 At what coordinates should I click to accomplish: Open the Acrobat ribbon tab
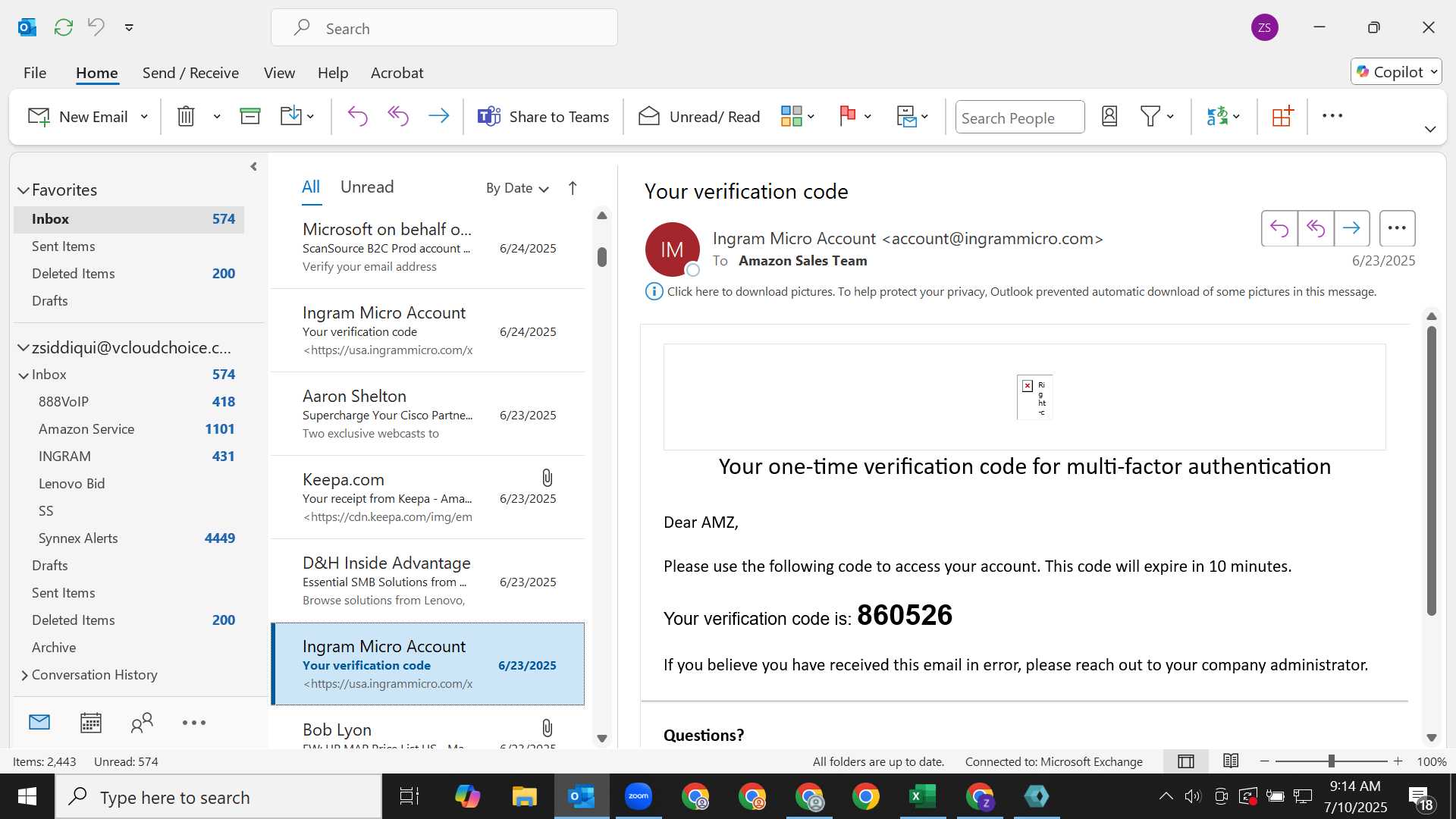[397, 73]
